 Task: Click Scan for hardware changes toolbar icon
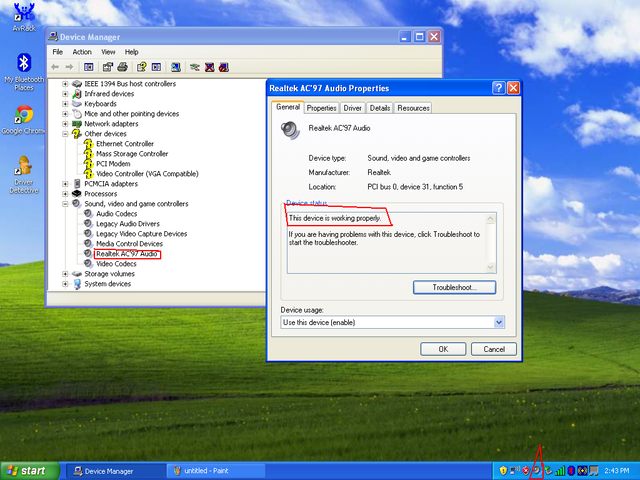click(x=176, y=67)
